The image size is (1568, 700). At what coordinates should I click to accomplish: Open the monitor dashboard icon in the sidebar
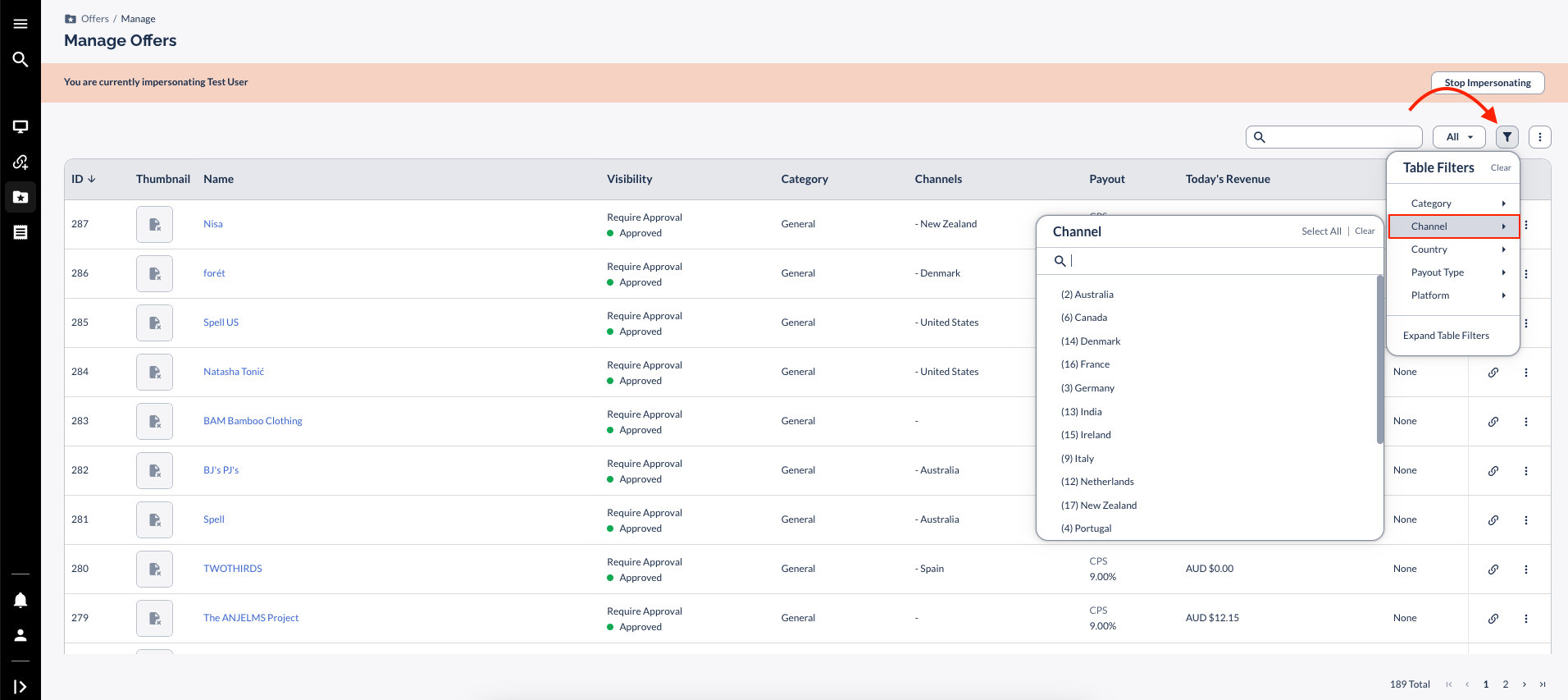point(21,126)
